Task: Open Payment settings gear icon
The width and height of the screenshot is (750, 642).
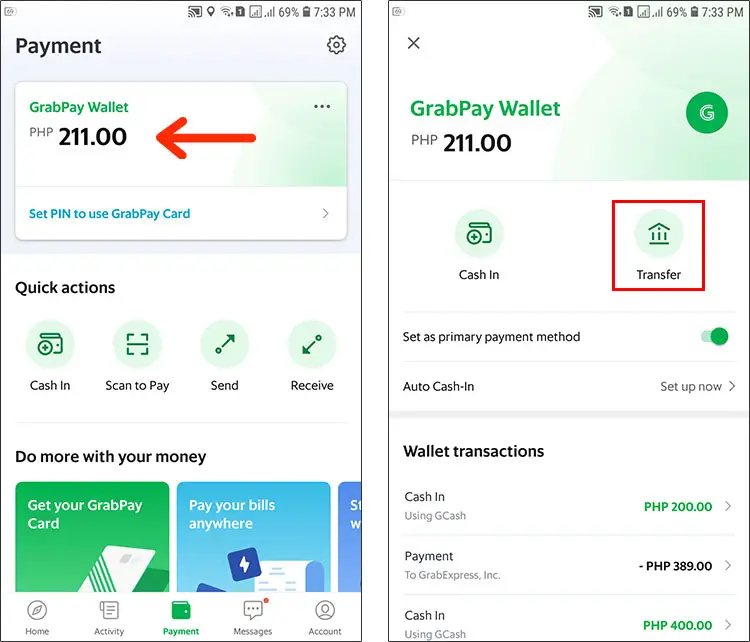Action: (336, 45)
